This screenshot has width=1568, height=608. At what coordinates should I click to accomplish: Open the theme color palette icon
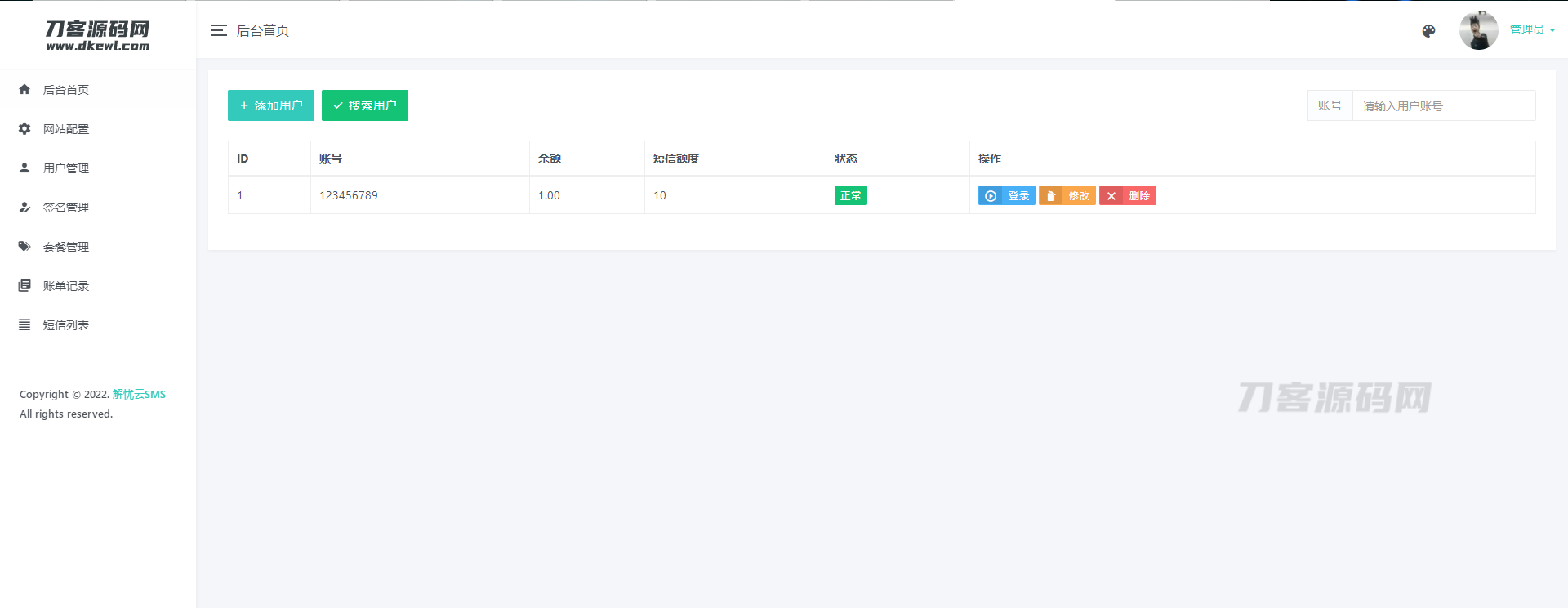tap(1428, 31)
